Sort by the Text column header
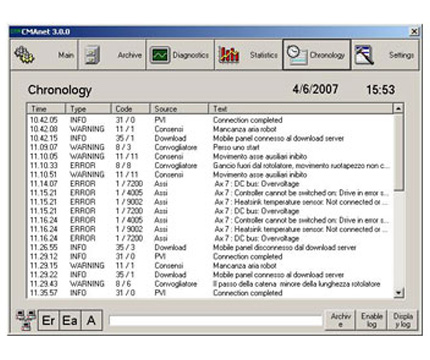 (301, 109)
